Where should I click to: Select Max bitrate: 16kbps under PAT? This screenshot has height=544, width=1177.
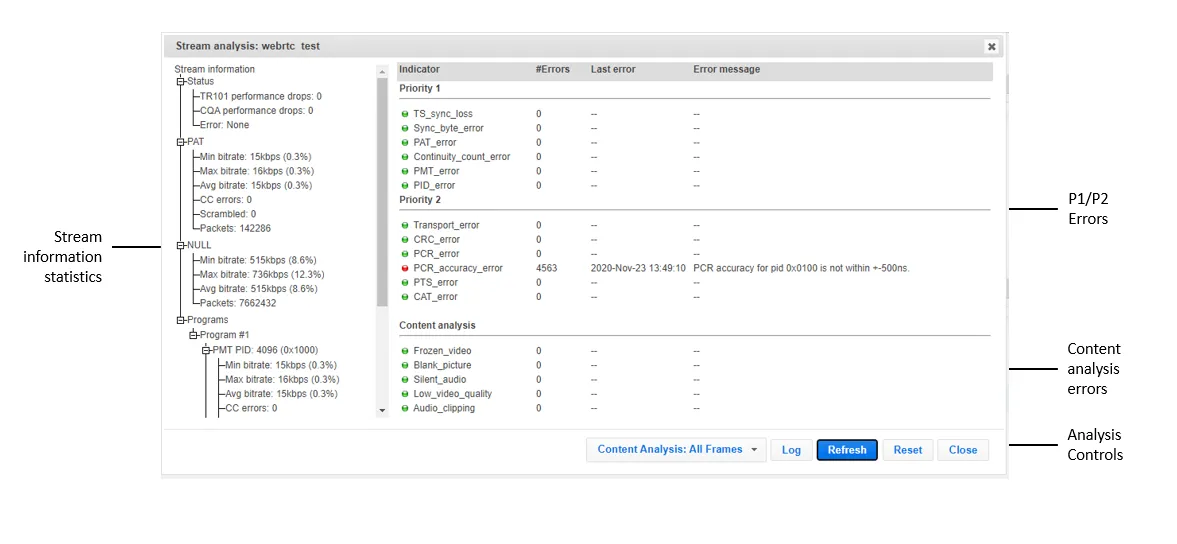pyautogui.click(x=256, y=170)
